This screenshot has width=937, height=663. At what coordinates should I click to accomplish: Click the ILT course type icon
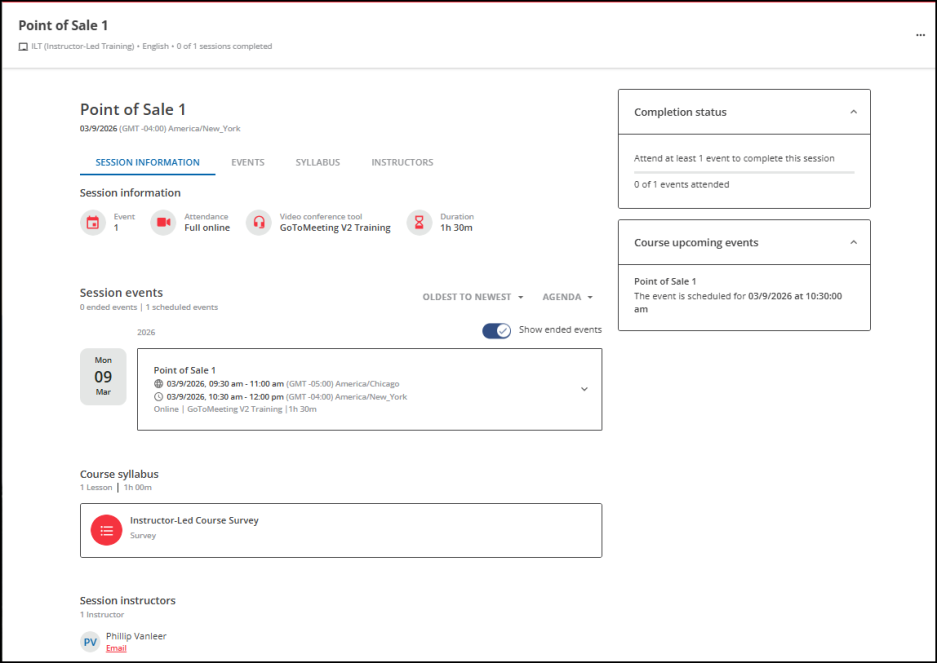23,47
